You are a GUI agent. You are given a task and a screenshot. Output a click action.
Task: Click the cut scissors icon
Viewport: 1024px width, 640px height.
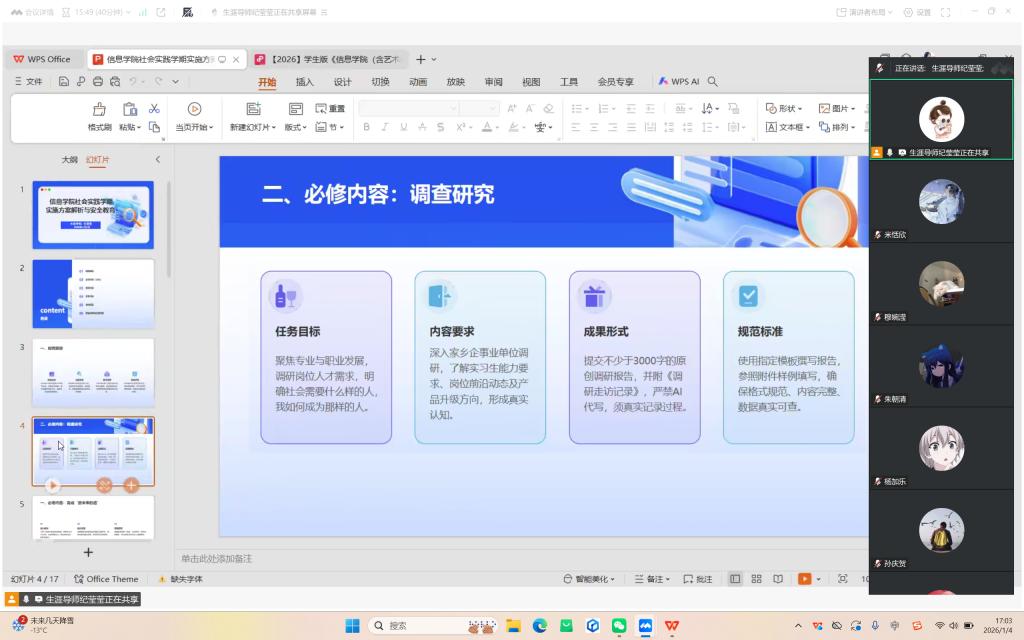point(154,109)
